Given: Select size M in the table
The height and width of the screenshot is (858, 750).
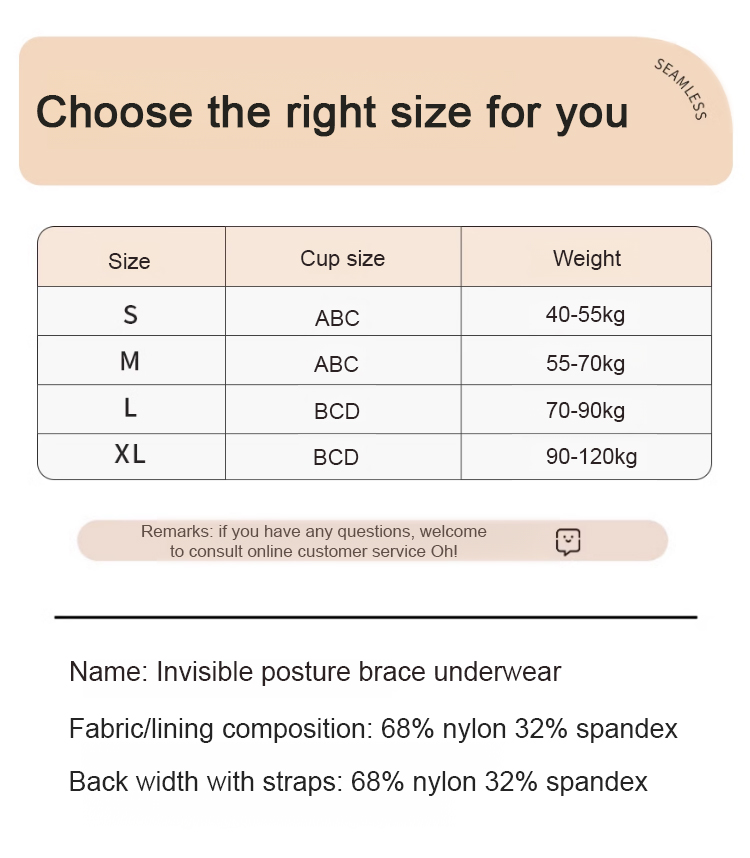Looking at the screenshot, I should [130, 362].
